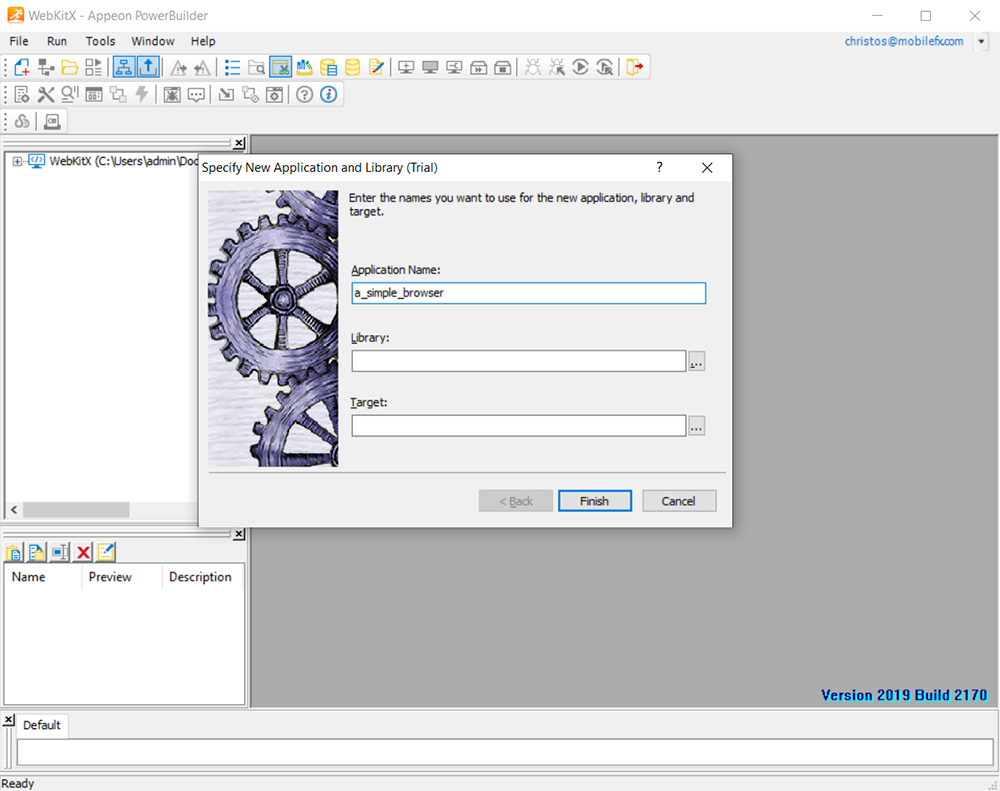Click the arrow-into-box toolbar icon
Image resolution: width=1000 pixels, height=791 pixels.
click(x=226, y=94)
